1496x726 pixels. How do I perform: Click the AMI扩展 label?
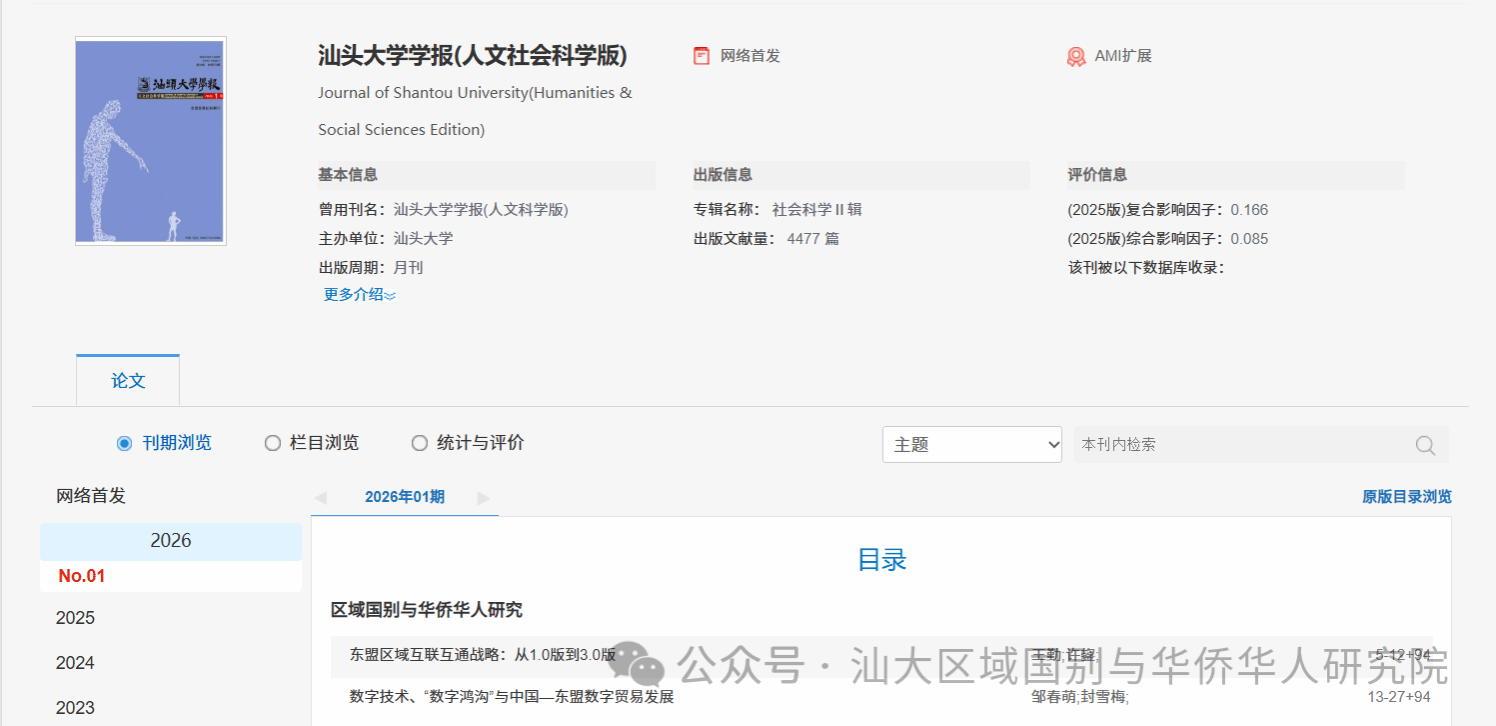pyautogui.click(x=1123, y=56)
